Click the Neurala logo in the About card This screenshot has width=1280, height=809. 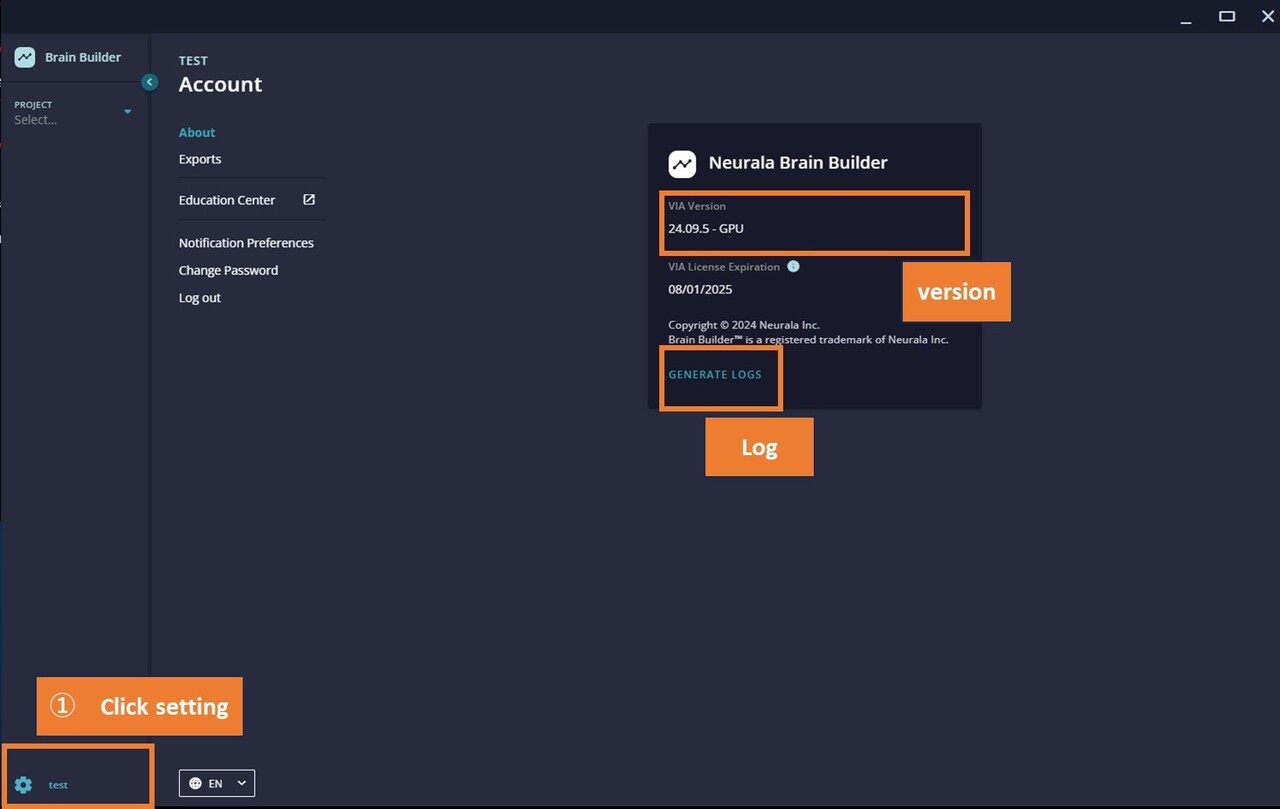(682, 163)
